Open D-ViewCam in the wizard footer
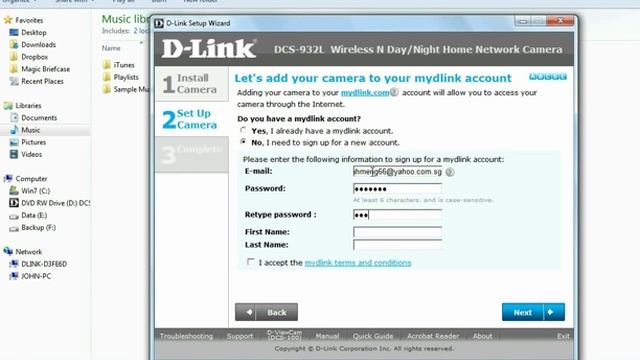Viewport: 640px width, 360px height. (284, 336)
